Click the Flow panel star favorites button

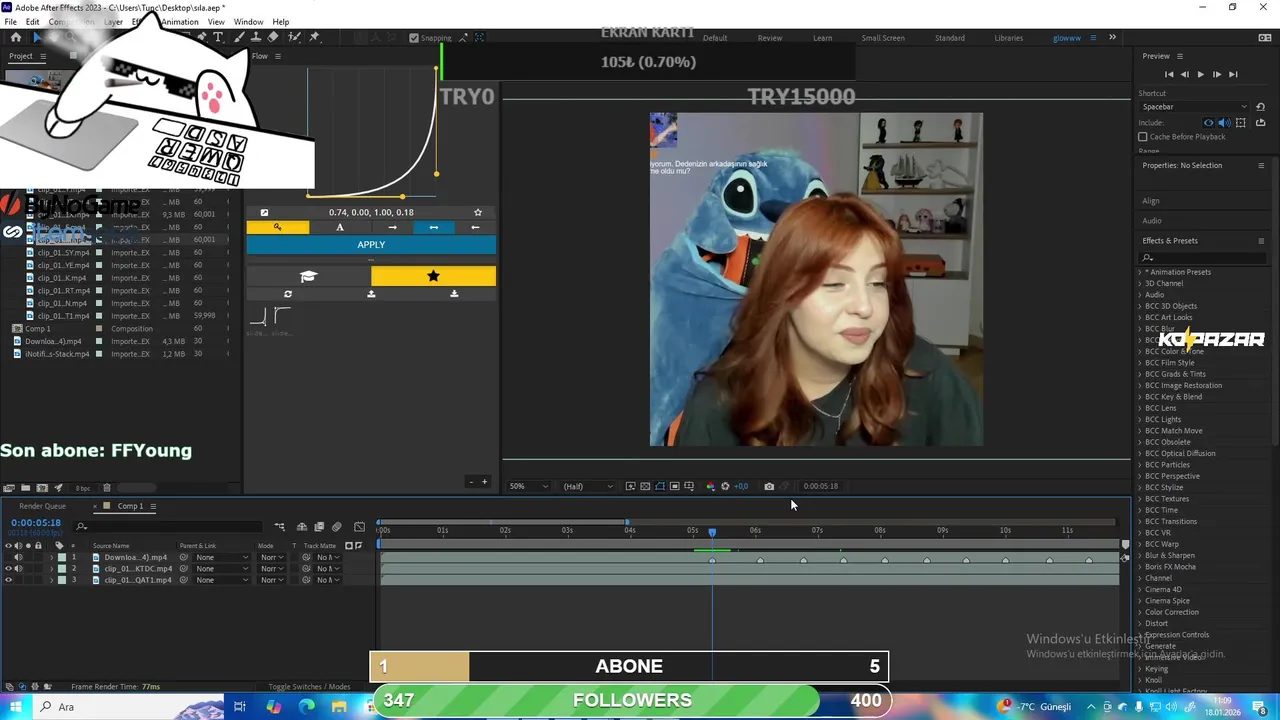tap(433, 276)
